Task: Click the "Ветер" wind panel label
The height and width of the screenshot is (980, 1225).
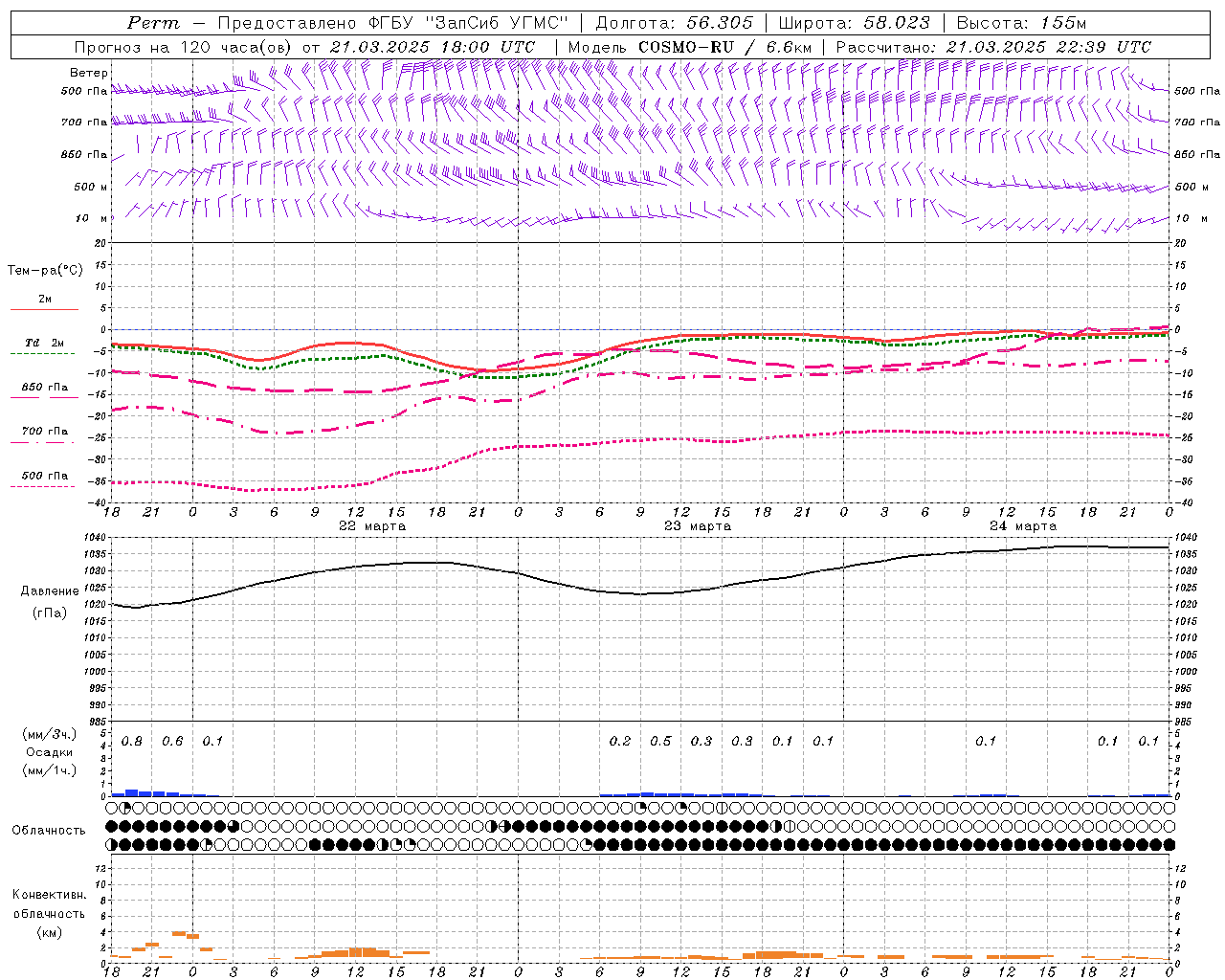Action: 89,73
